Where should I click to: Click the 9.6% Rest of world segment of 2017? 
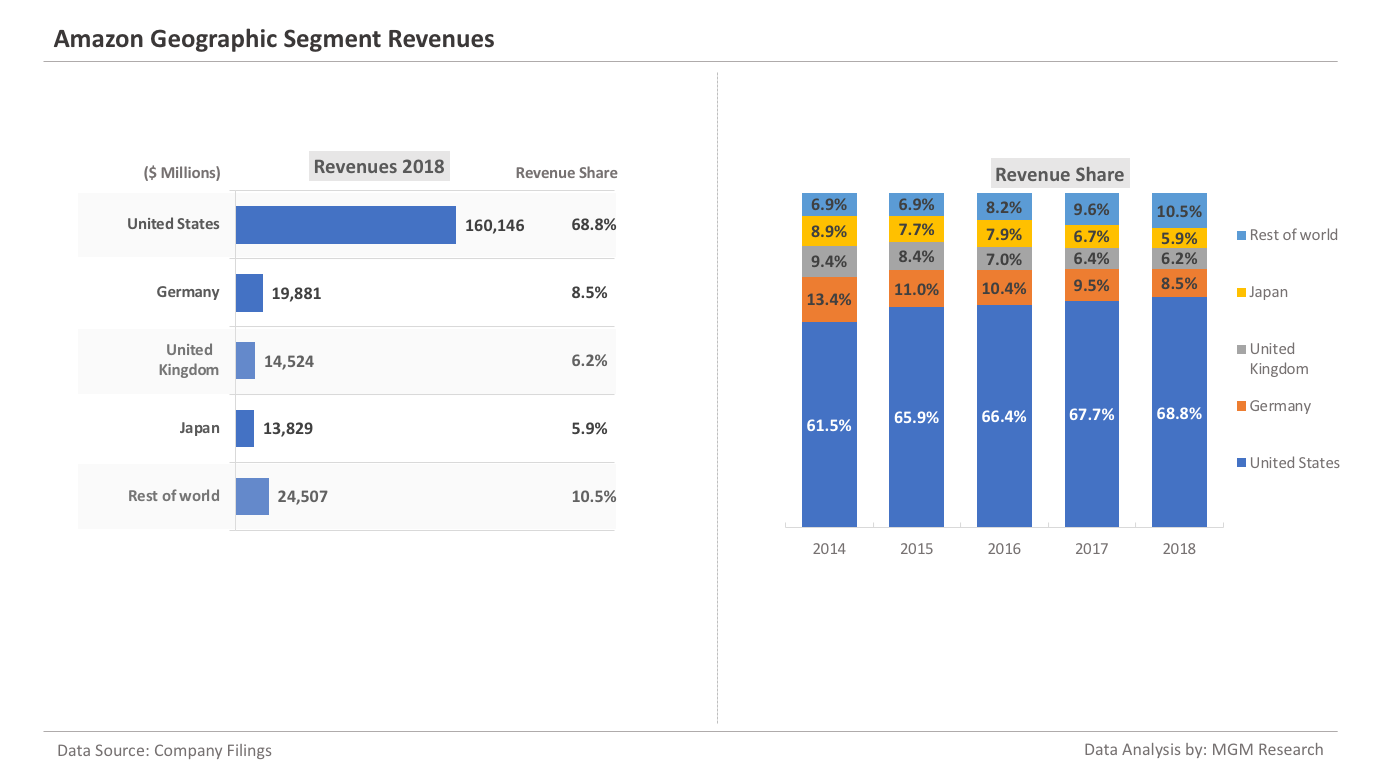pyautogui.click(x=1092, y=209)
